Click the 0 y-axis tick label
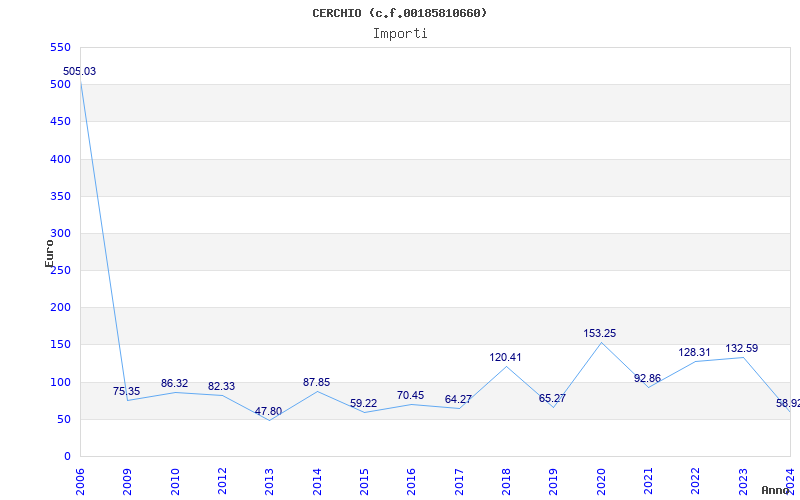 point(67,456)
